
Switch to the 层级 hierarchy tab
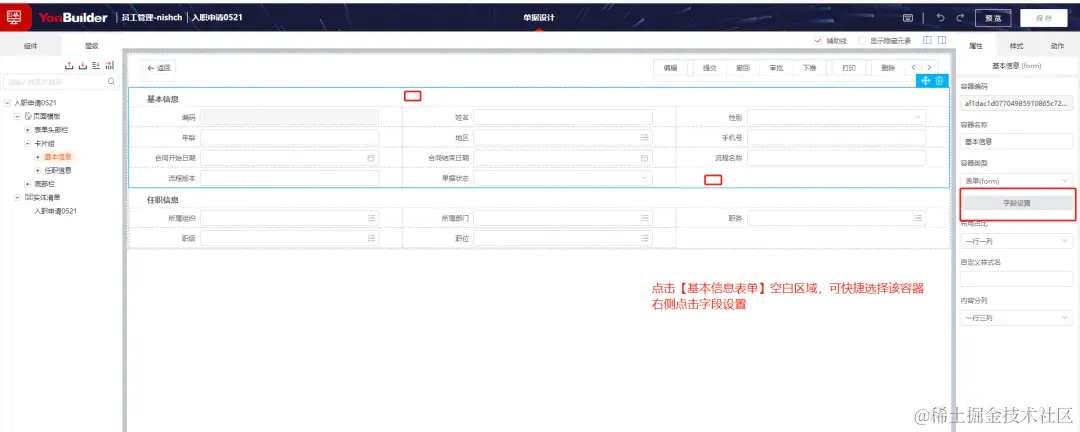pyautogui.click(x=91, y=46)
